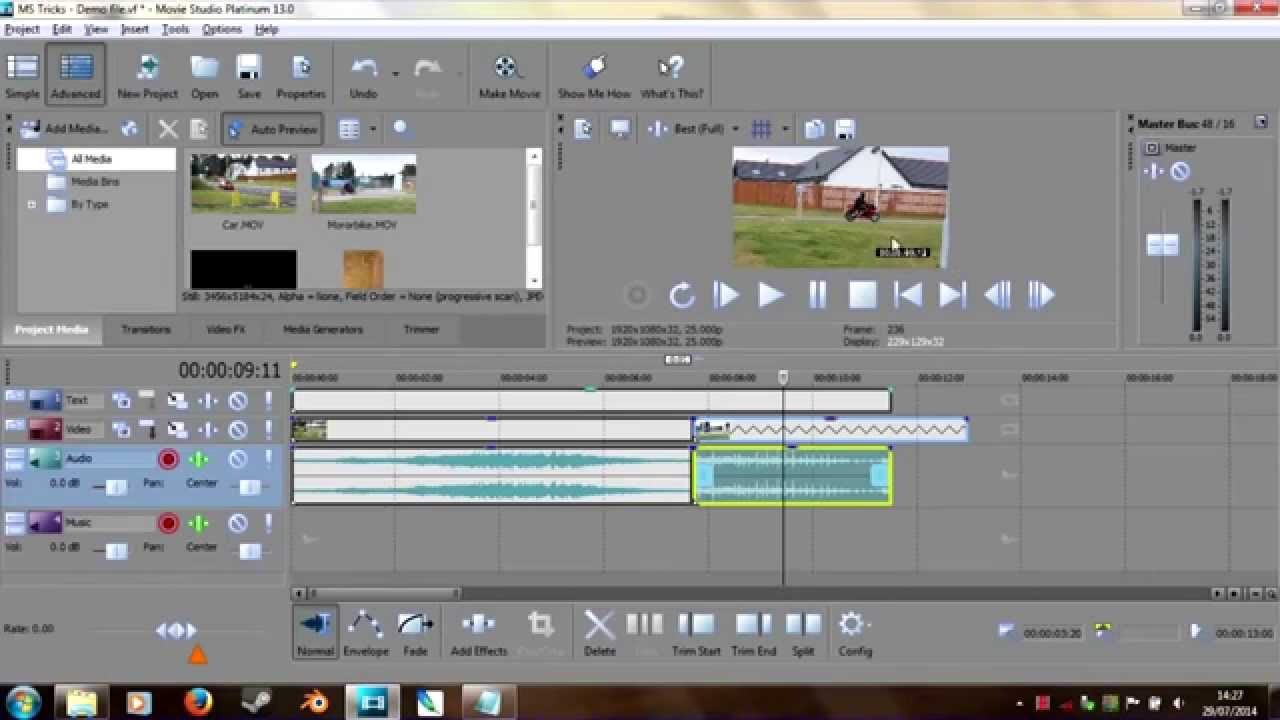
Task: Click the Add Effects tool
Action: pos(479,633)
